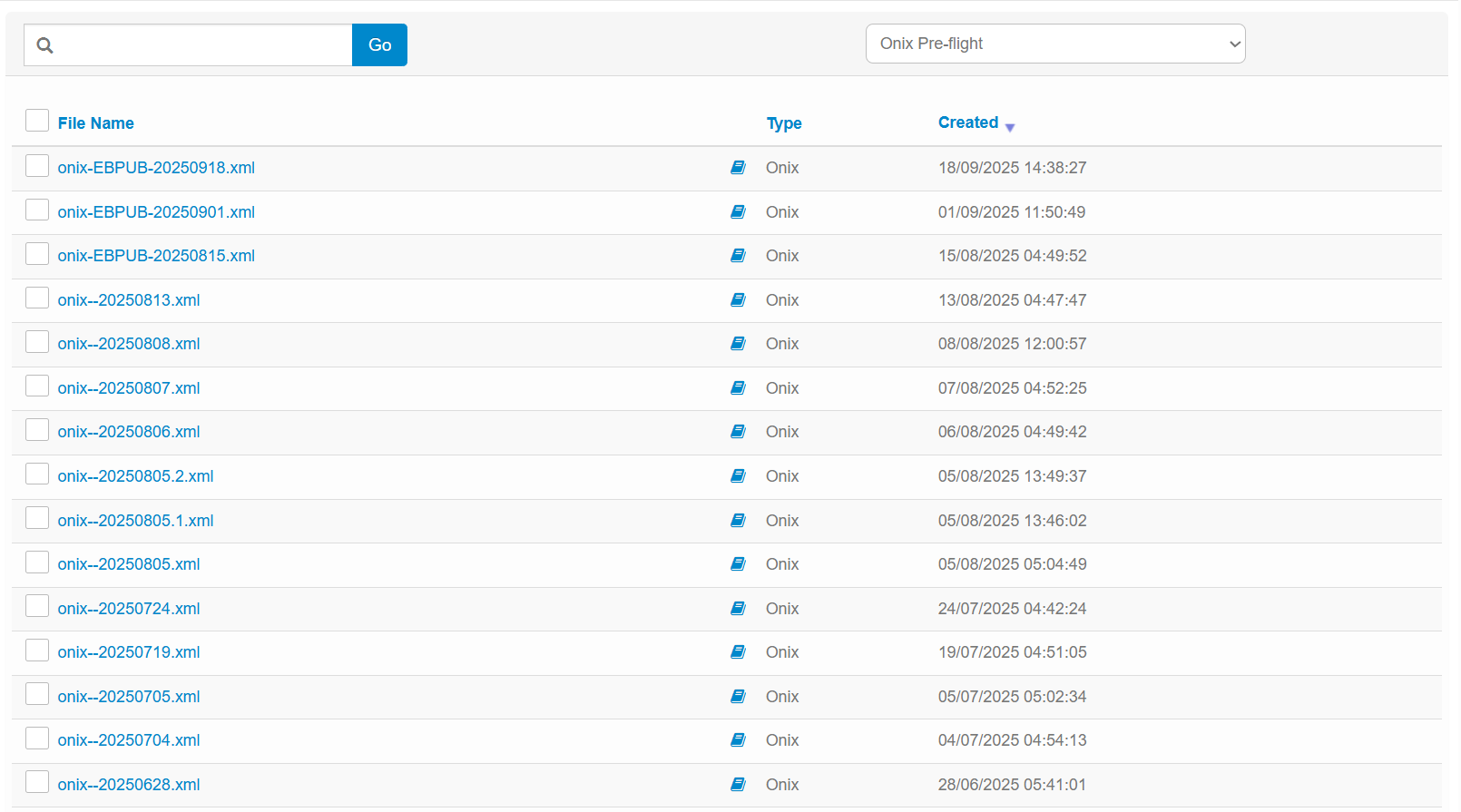Open the onix--20250808.xml file link
This screenshot has width=1461, height=812.
[x=129, y=344]
